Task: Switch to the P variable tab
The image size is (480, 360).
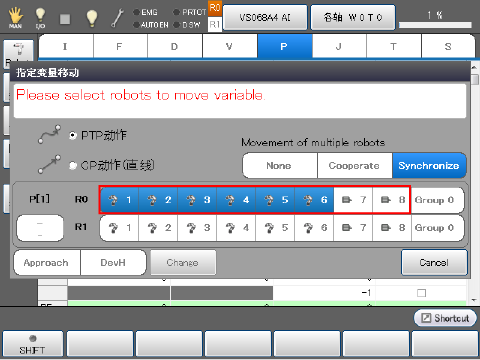Action: (x=285, y=46)
